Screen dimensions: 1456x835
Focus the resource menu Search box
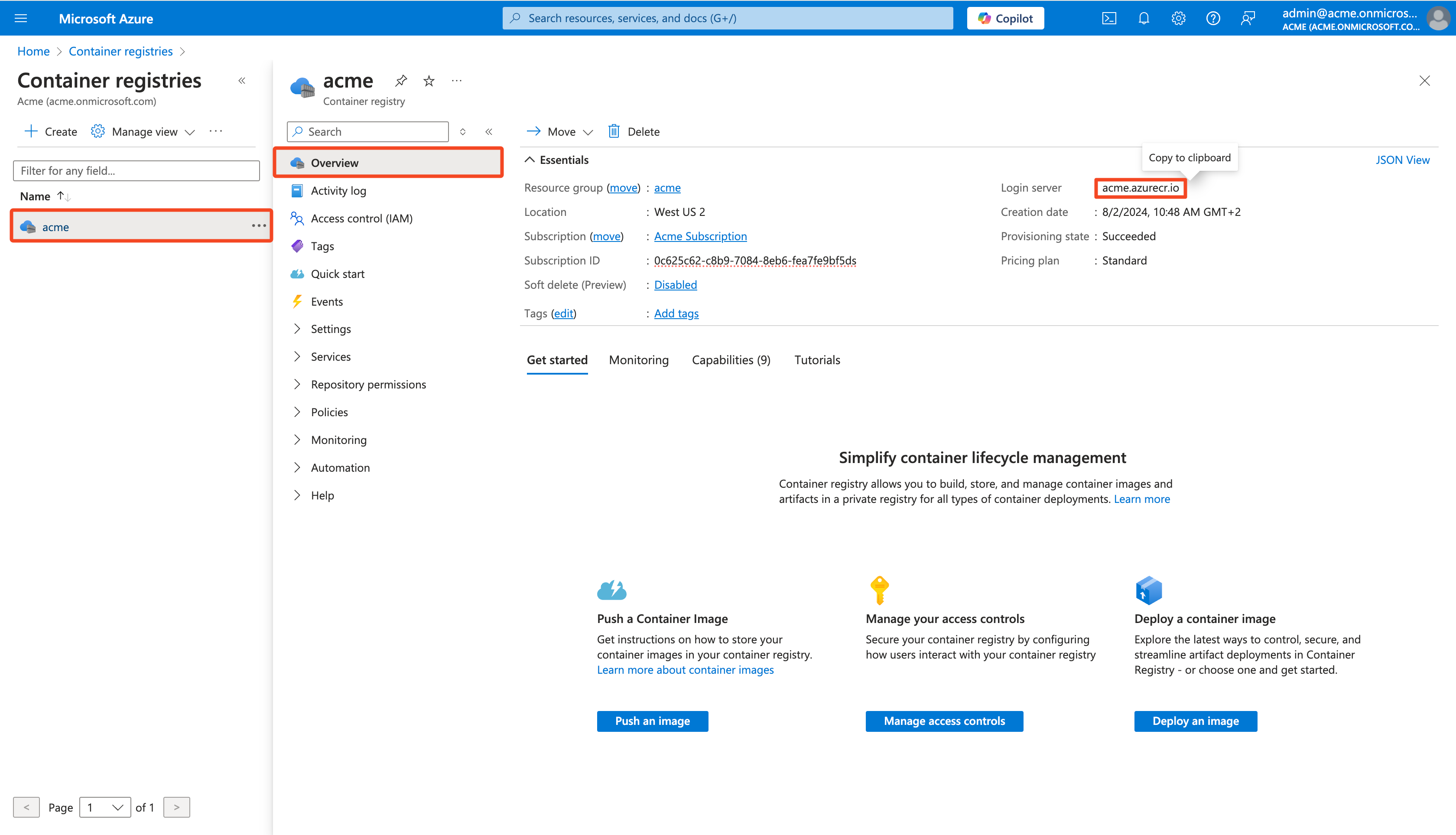pos(367,132)
